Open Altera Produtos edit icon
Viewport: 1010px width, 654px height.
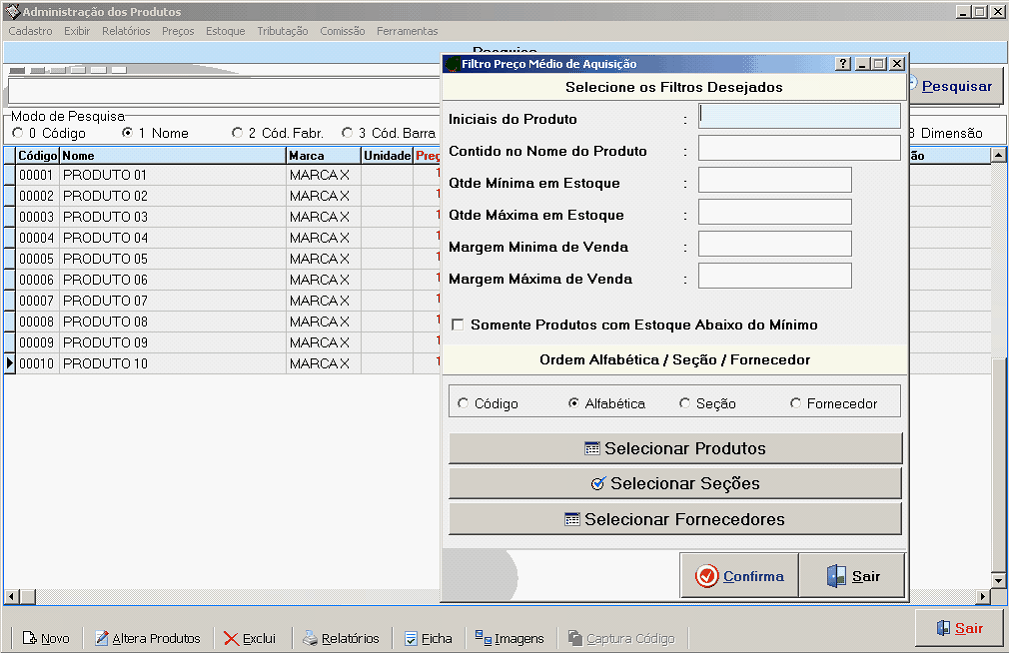click(x=102, y=638)
